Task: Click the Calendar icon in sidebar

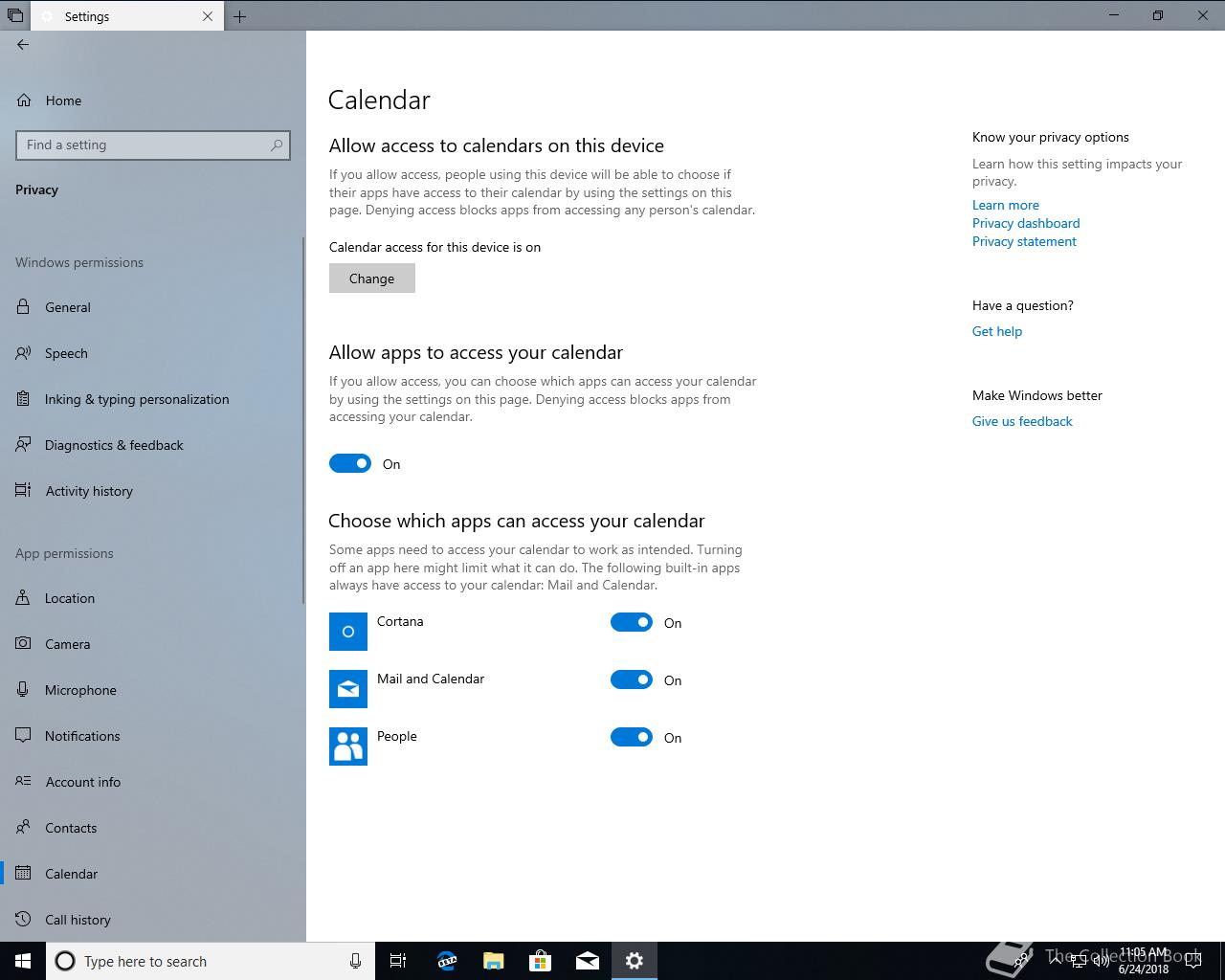Action: click(x=24, y=874)
